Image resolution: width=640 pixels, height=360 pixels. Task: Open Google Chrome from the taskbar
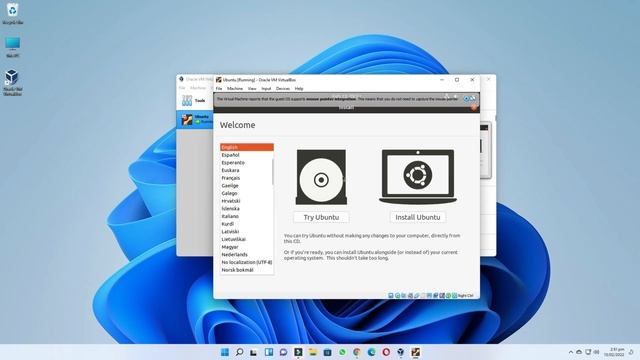coord(357,352)
